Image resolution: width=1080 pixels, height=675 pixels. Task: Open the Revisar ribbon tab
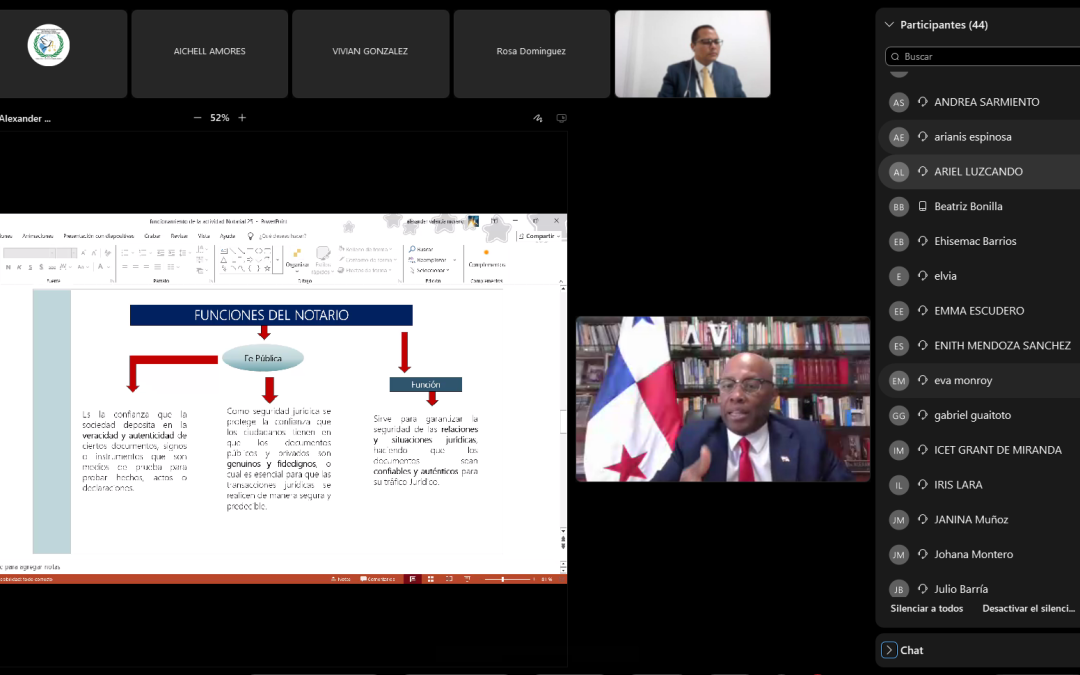pos(179,236)
